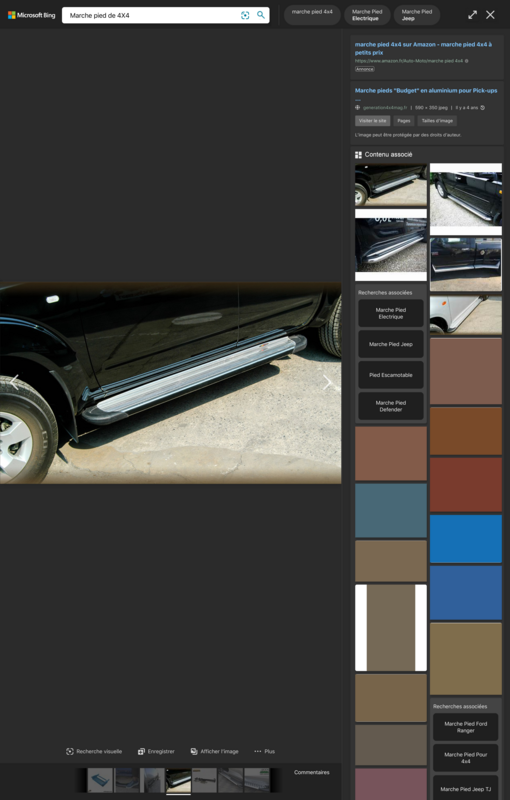Expand the image viewer to fullscreen
510x800 pixels.
pos(472,15)
